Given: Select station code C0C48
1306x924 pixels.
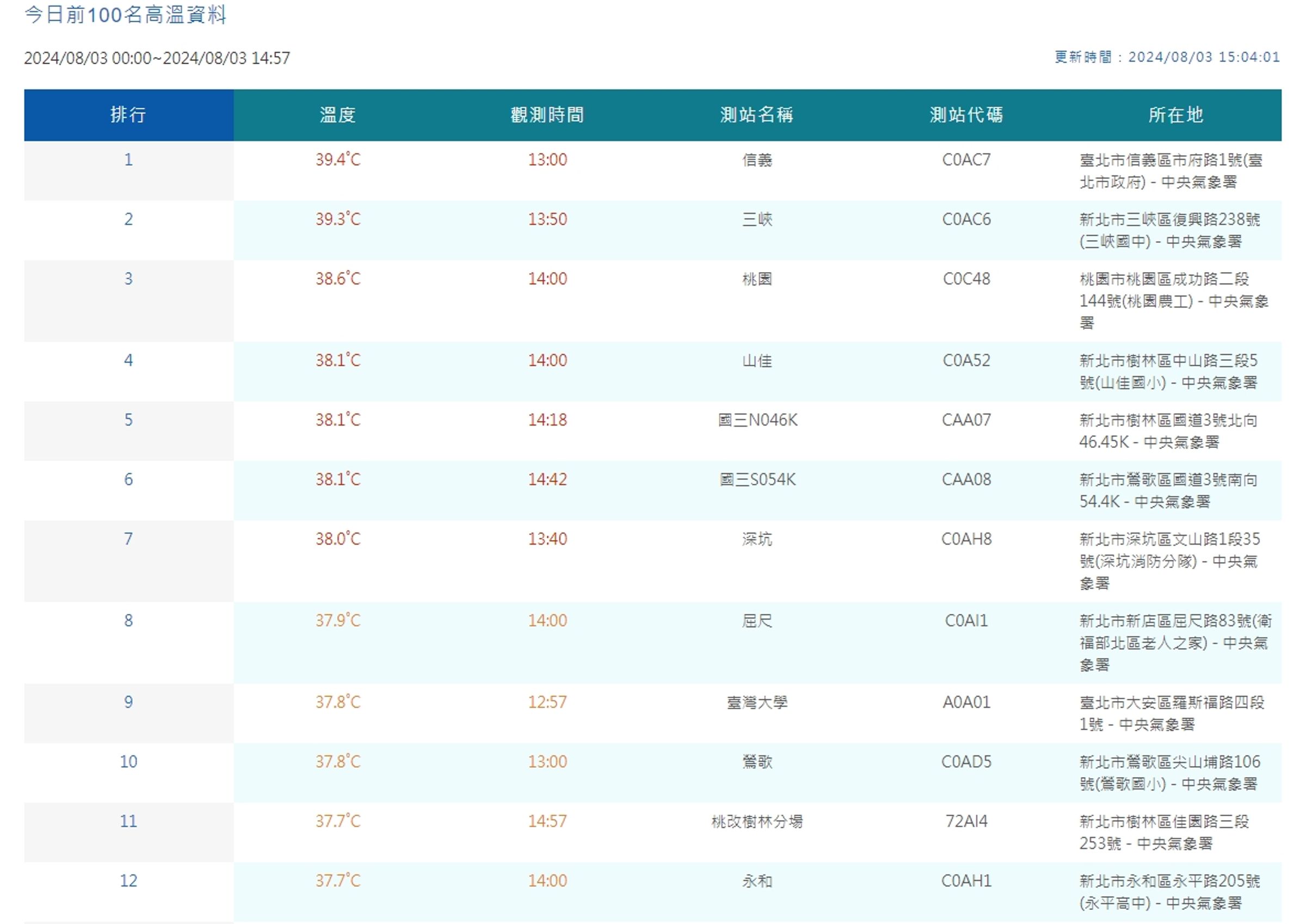Looking at the screenshot, I should [x=966, y=279].
